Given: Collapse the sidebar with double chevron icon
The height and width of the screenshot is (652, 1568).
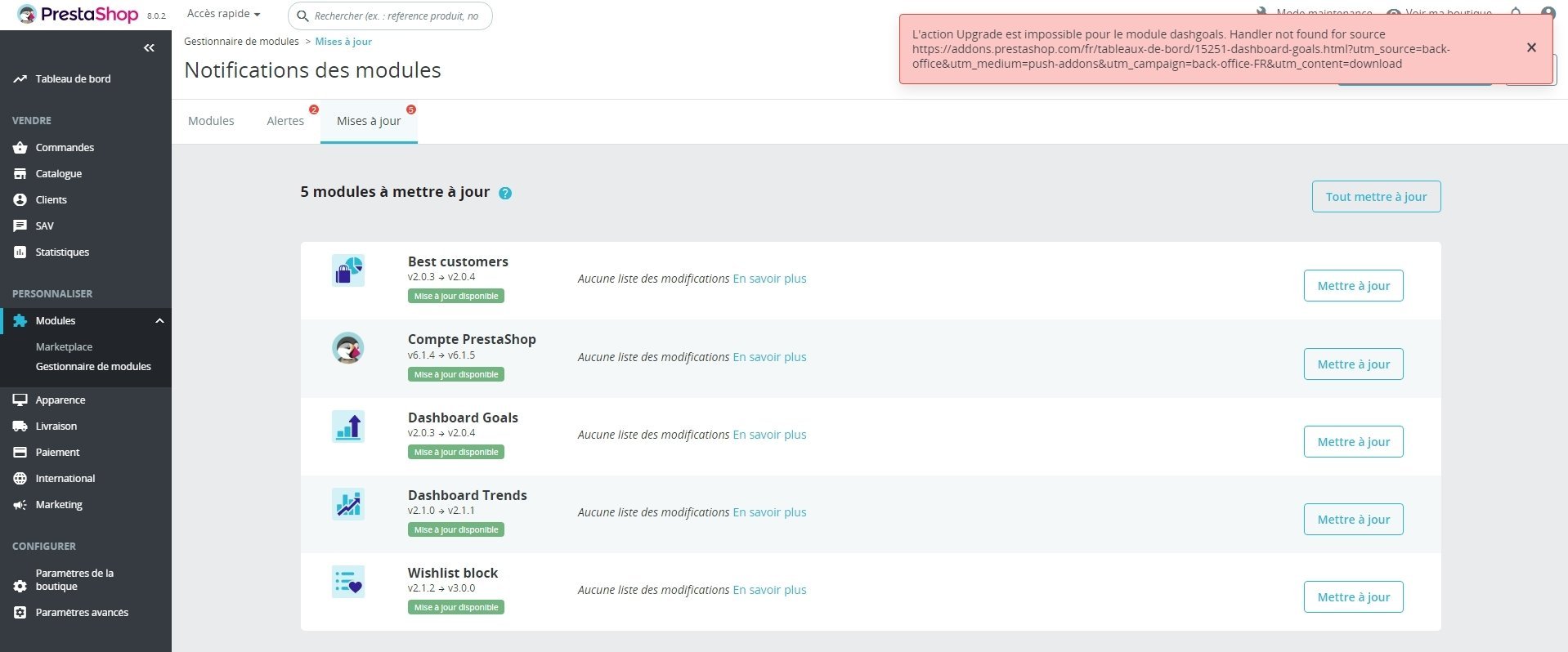Looking at the screenshot, I should [149, 48].
